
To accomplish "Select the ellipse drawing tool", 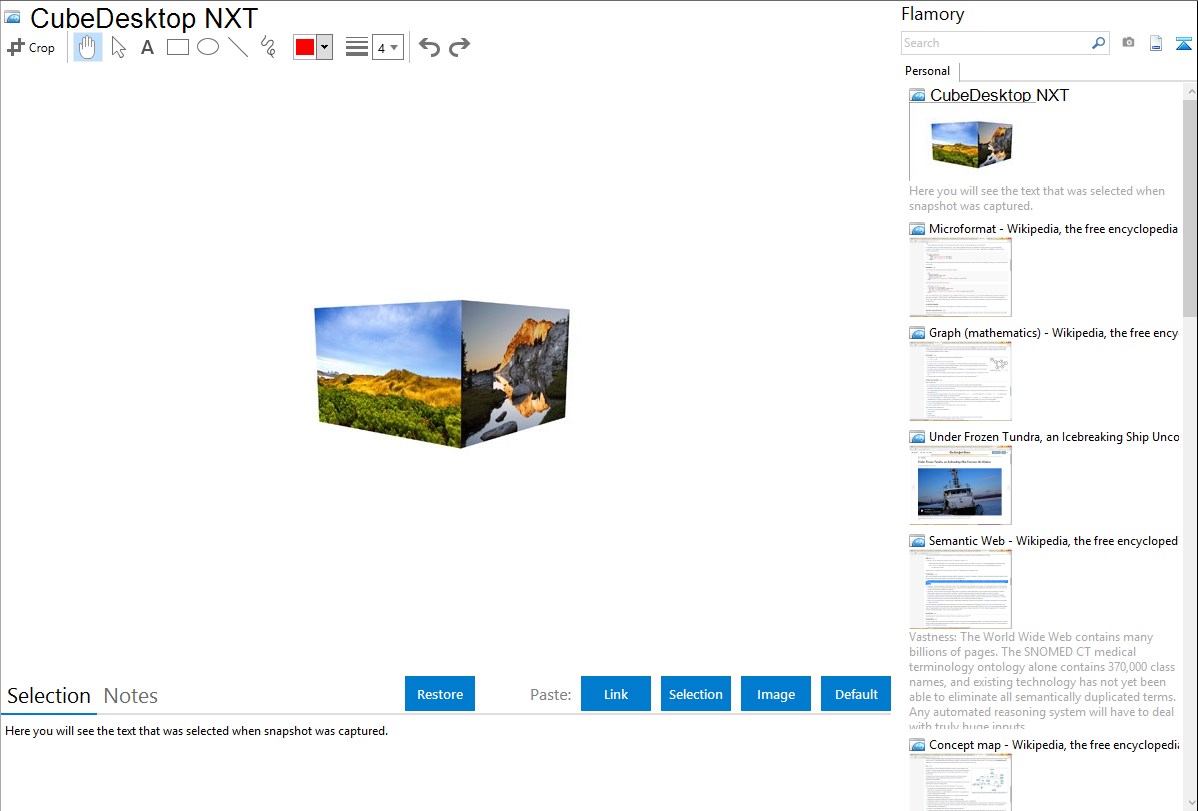I will pyautogui.click(x=208, y=47).
